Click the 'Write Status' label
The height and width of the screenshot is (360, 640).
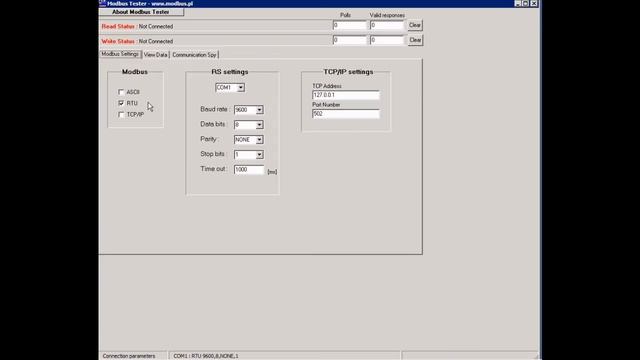(118, 41)
